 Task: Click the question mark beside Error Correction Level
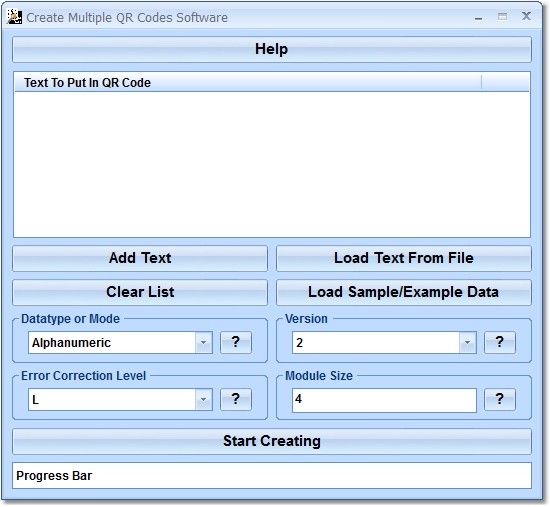pos(236,399)
